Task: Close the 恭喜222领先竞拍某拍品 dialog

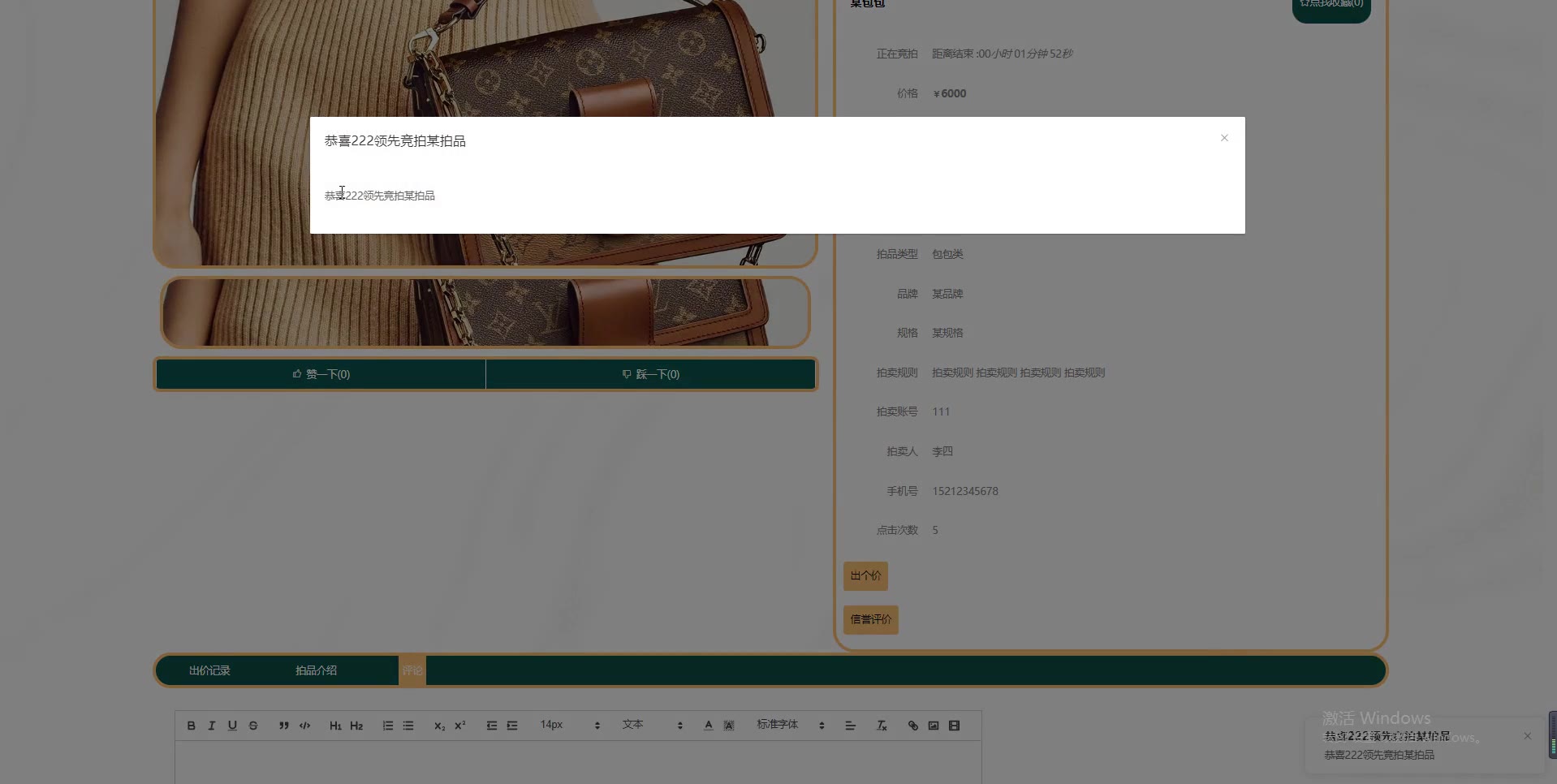Action: (x=1224, y=138)
